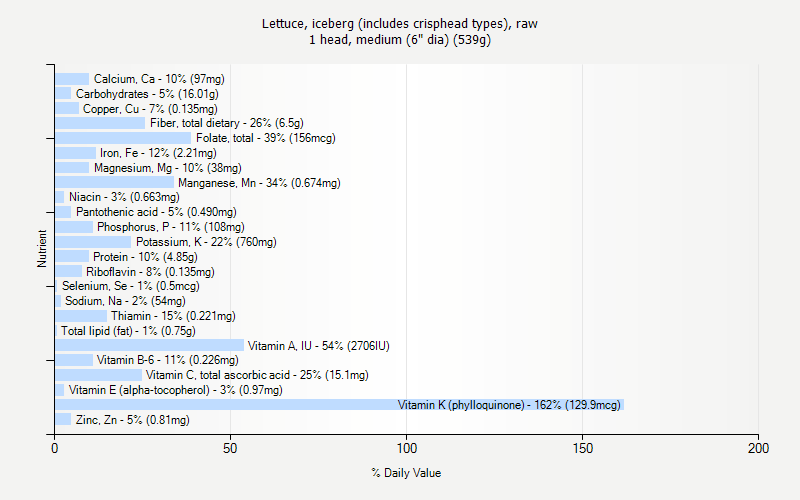Select Manganese, Mn - 34% (0.674mg) label

[x=259, y=183]
